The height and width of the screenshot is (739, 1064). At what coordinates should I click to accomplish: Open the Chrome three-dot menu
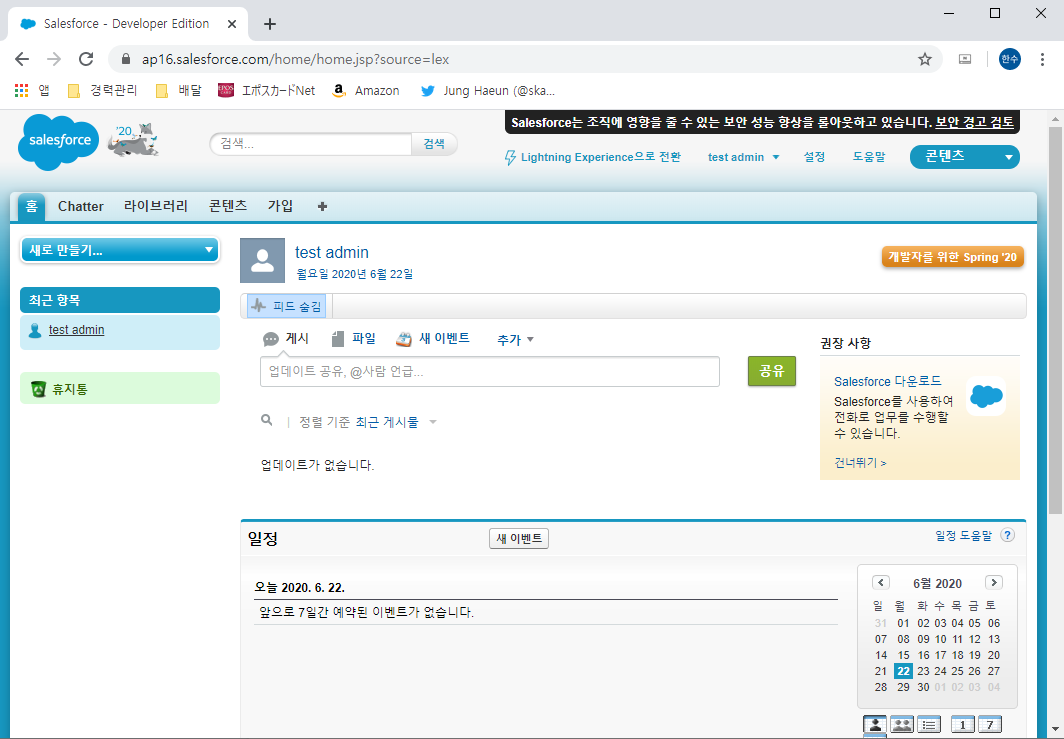click(x=1042, y=59)
